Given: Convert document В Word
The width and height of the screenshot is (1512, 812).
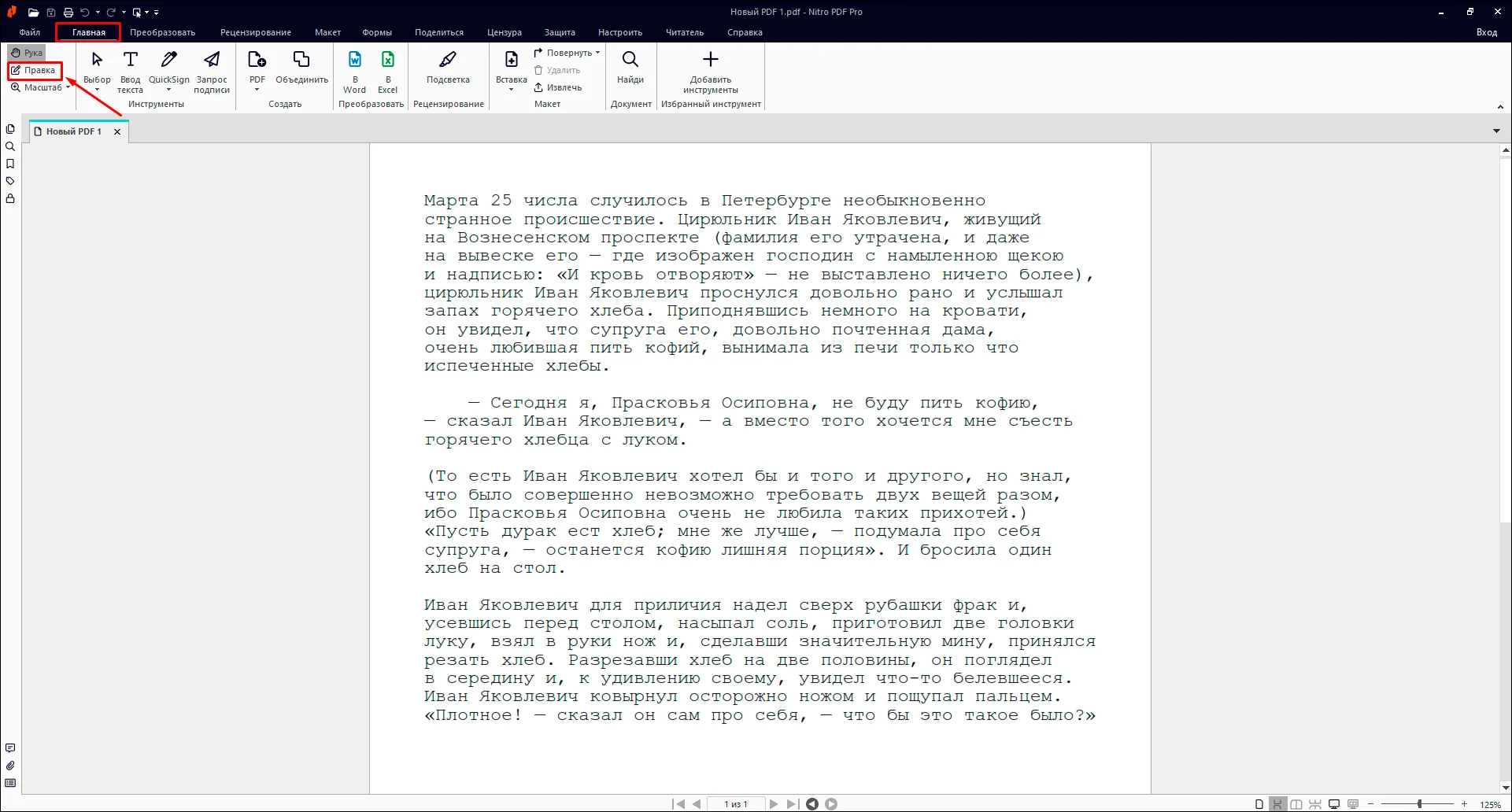Looking at the screenshot, I should point(355,71).
